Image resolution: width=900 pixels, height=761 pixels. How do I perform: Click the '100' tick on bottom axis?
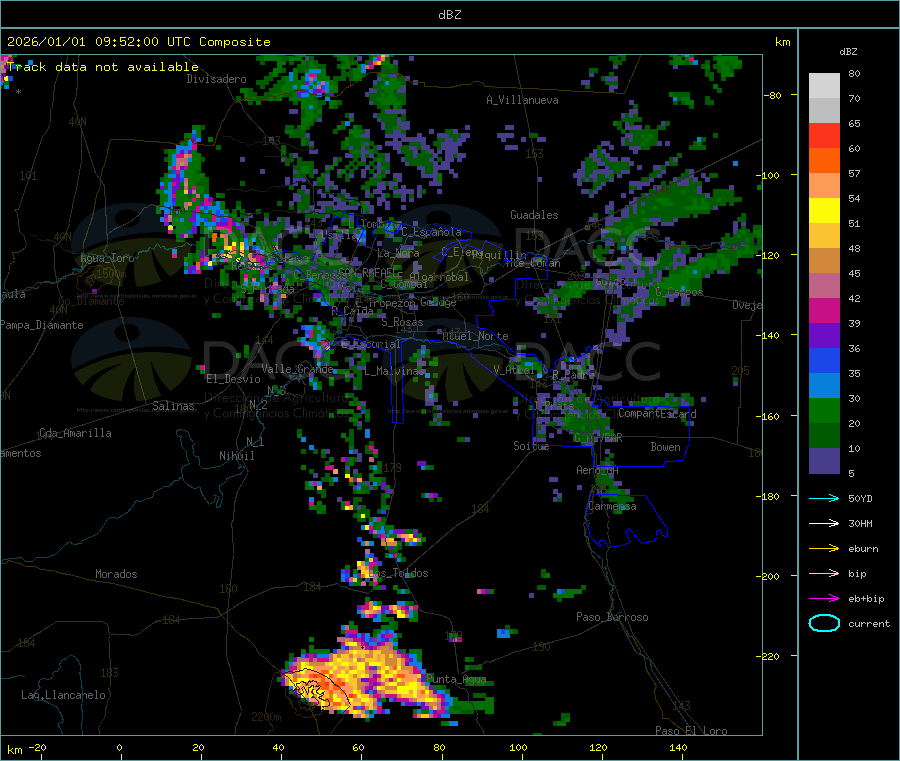point(518,747)
